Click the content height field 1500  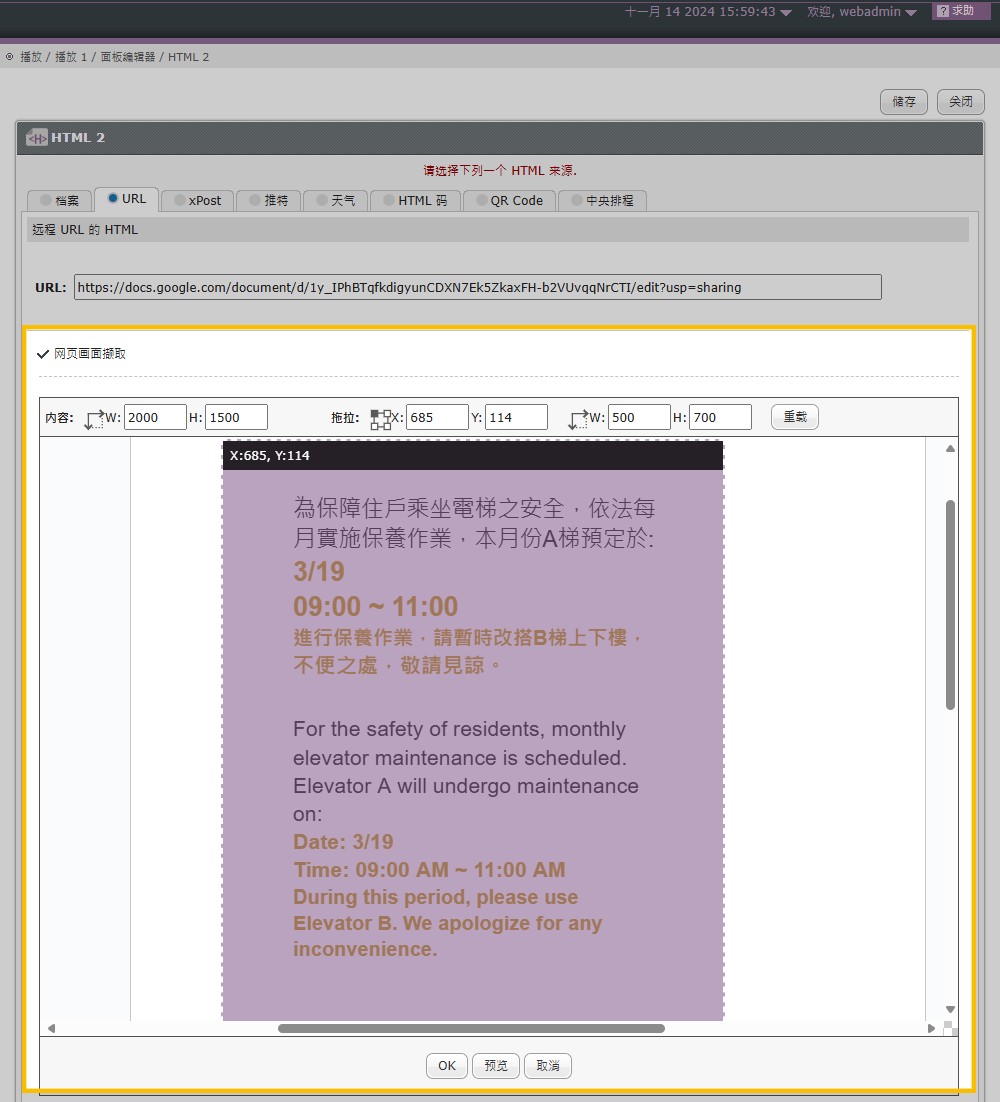236,417
